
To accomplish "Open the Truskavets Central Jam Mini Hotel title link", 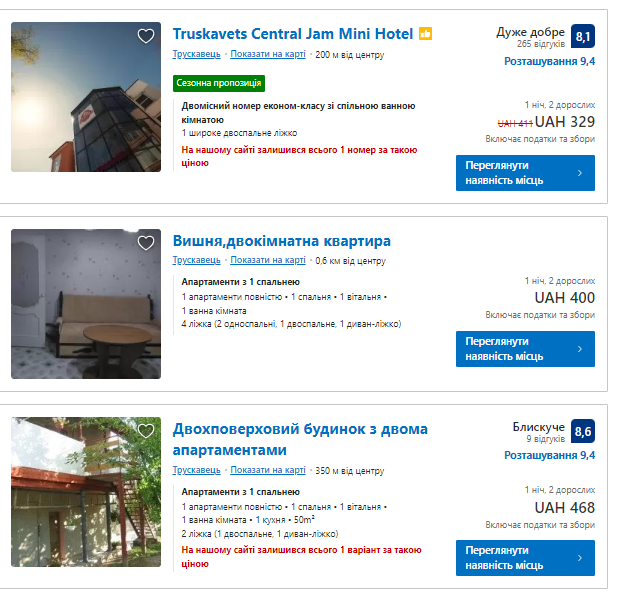I will 293,34.
